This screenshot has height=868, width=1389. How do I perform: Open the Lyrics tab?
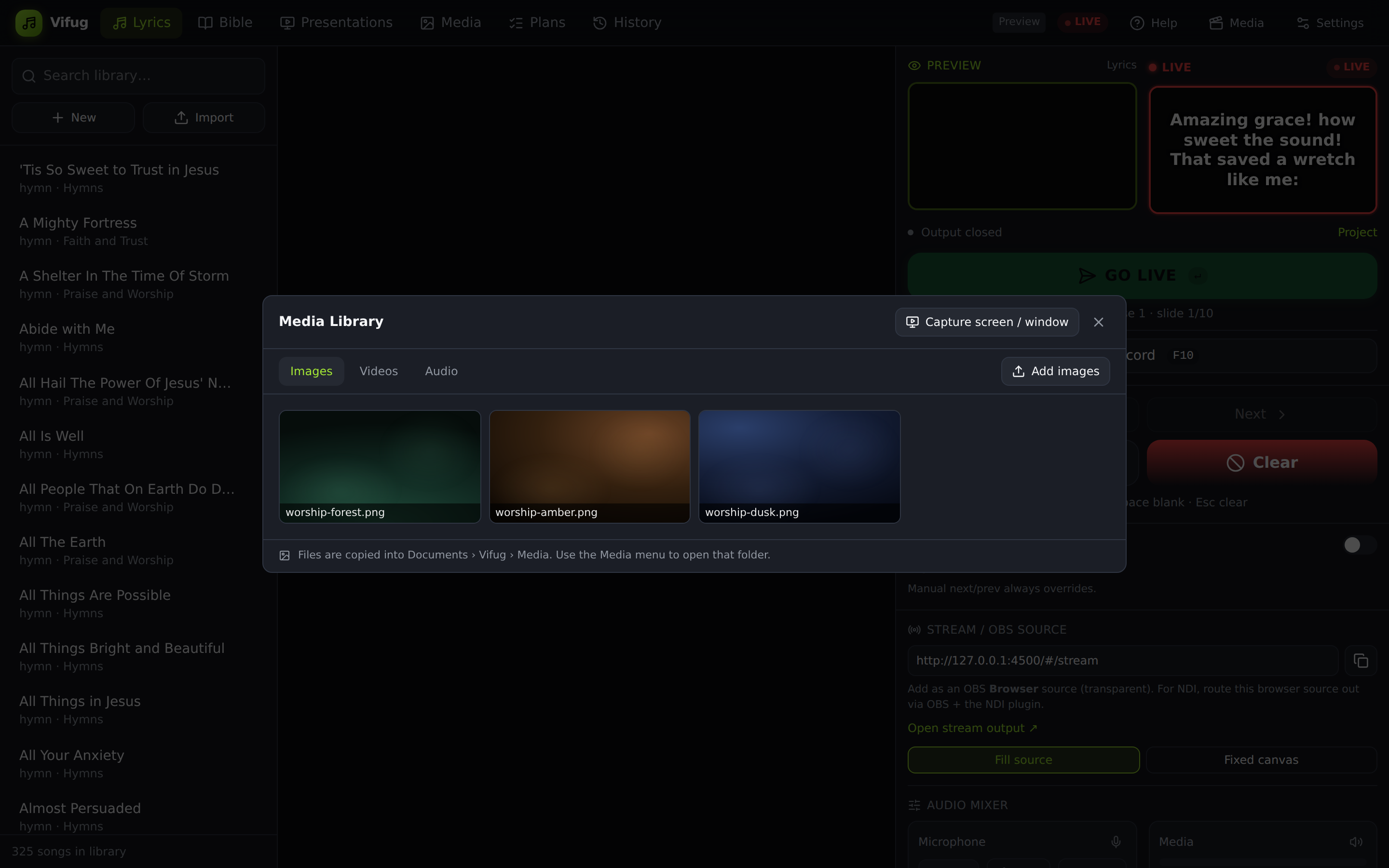pyautogui.click(x=141, y=23)
